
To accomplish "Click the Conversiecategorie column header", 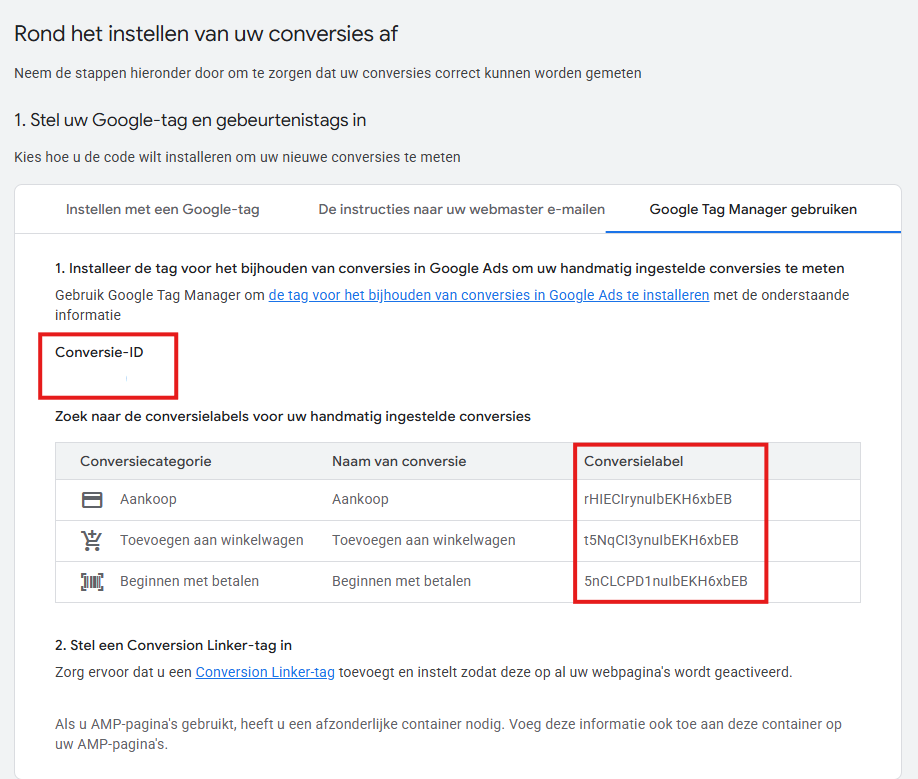I will pyautogui.click(x=146, y=461).
